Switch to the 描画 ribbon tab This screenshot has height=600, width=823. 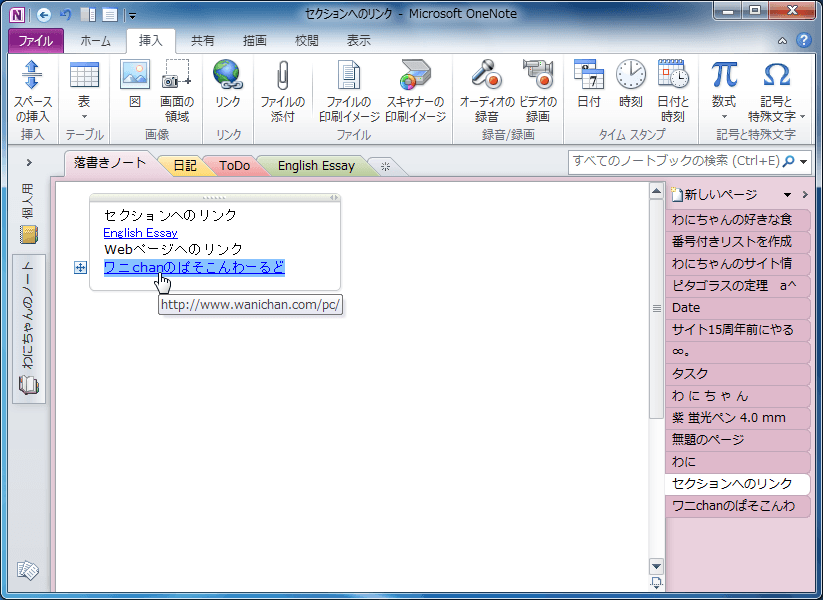pyautogui.click(x=255, y=41)
